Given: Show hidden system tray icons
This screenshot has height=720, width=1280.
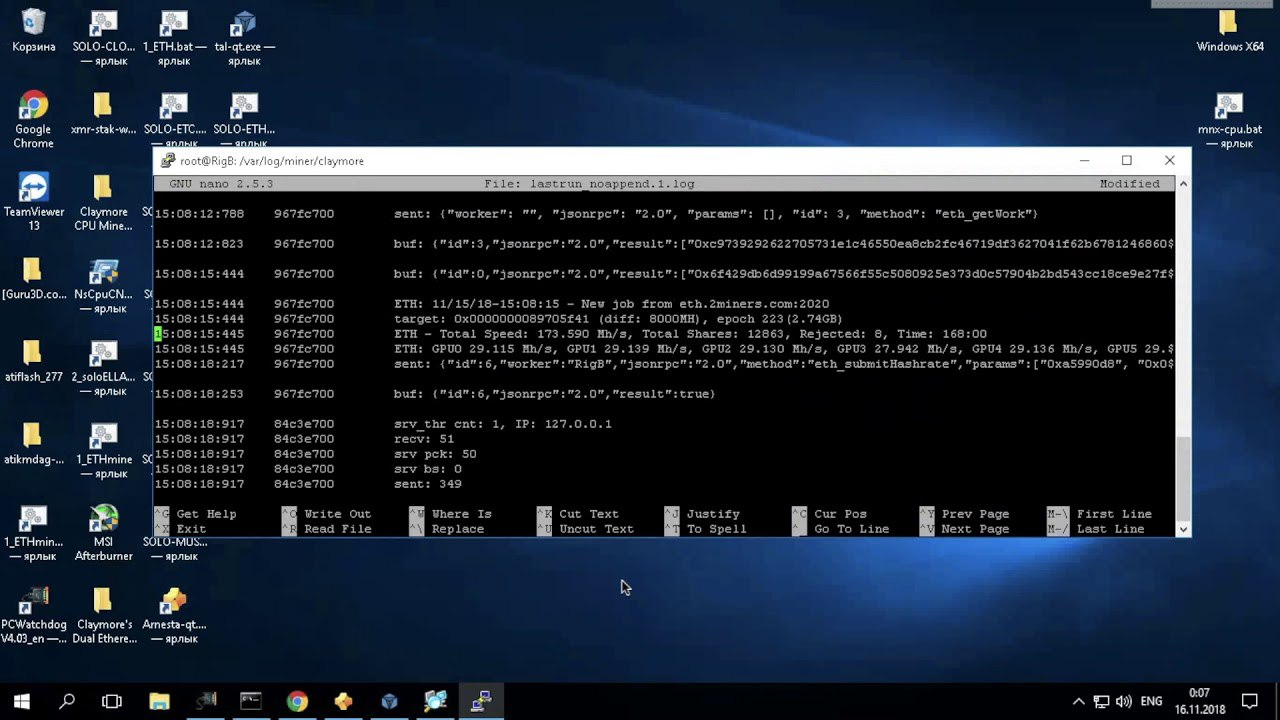Looking at the screenshot, I should 1078,702.
